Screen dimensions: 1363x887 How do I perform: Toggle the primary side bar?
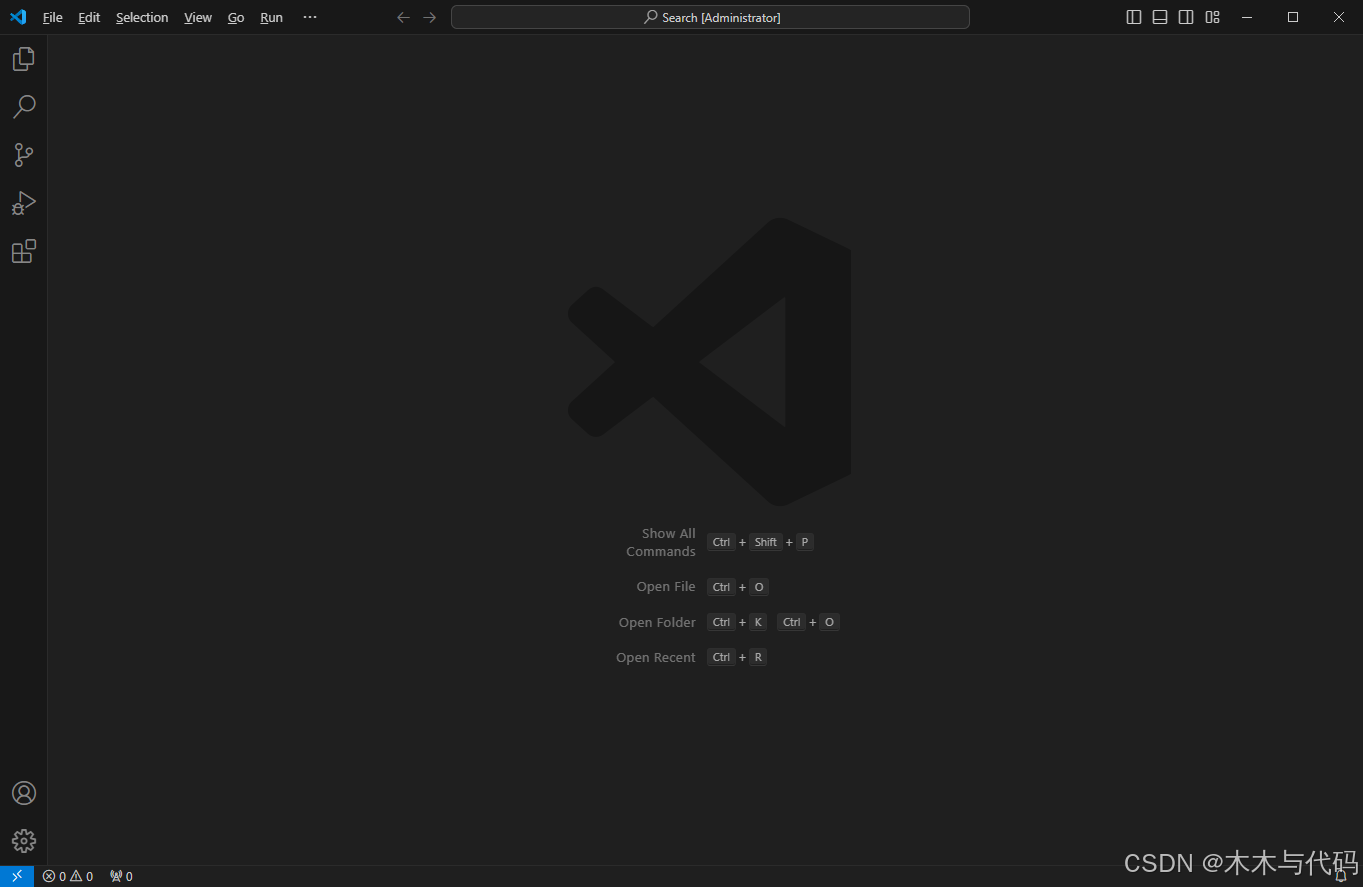click(1134, 17)
